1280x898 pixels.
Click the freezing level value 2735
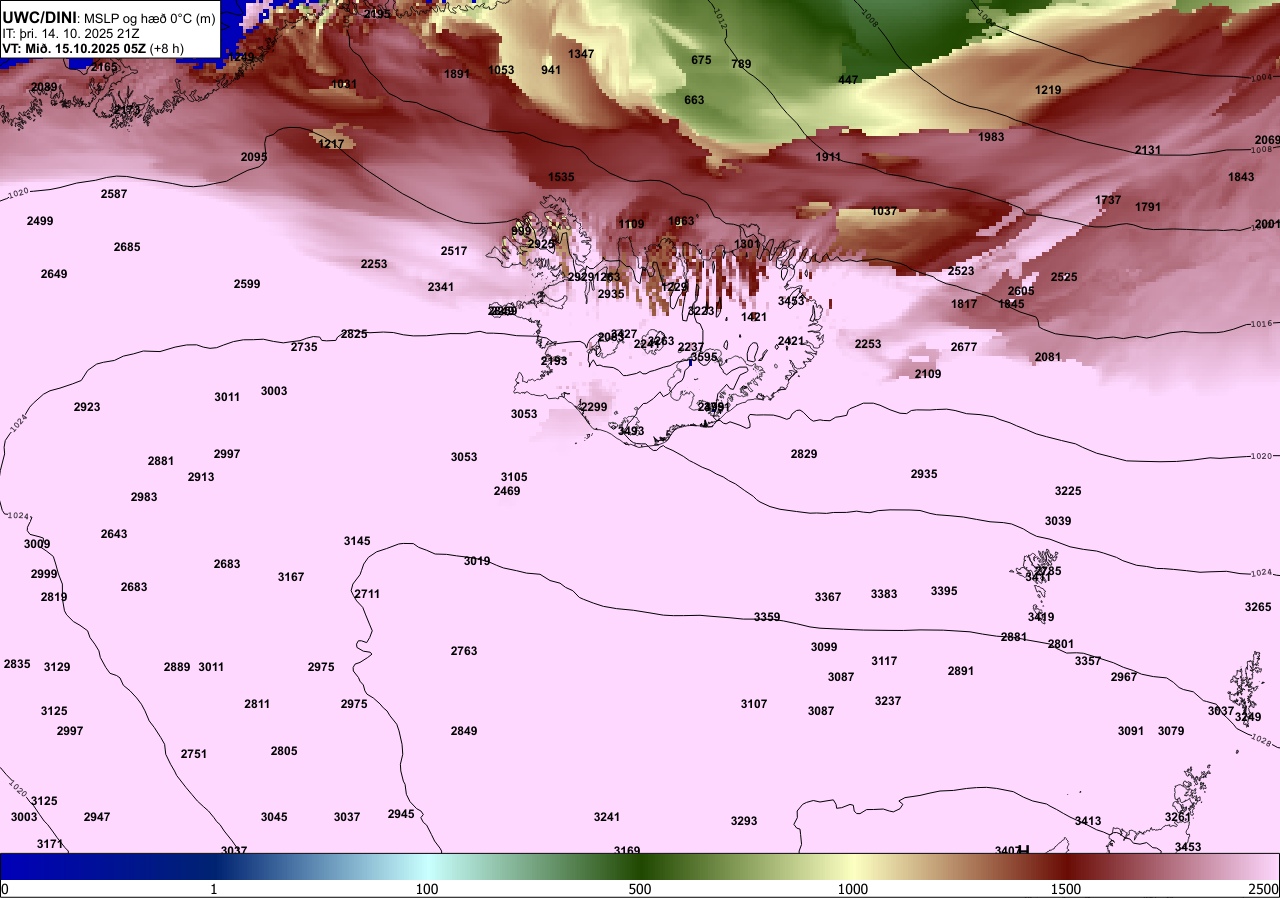pos(304,347)
